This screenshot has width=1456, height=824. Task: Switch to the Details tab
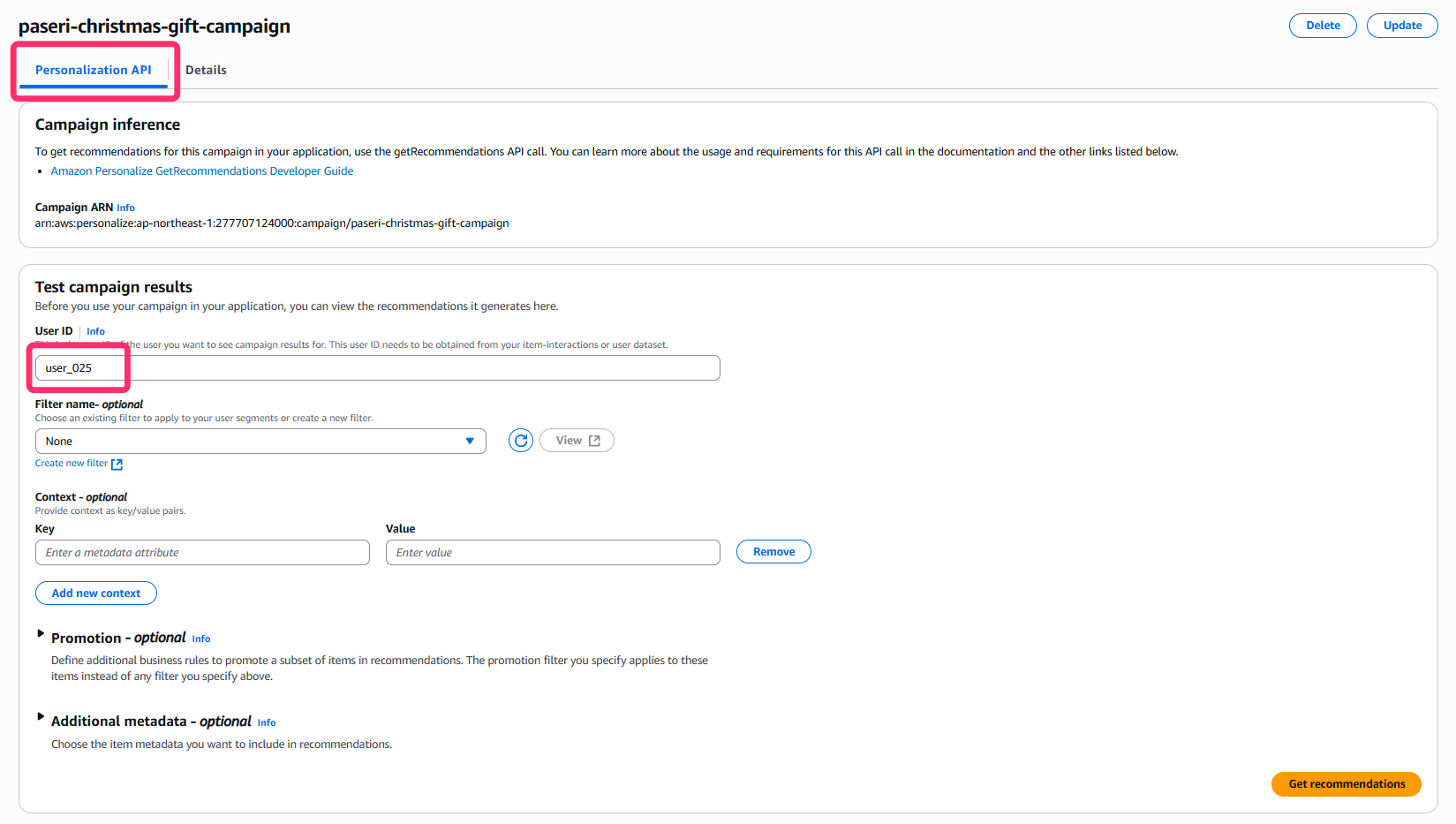tap(206, 70)
